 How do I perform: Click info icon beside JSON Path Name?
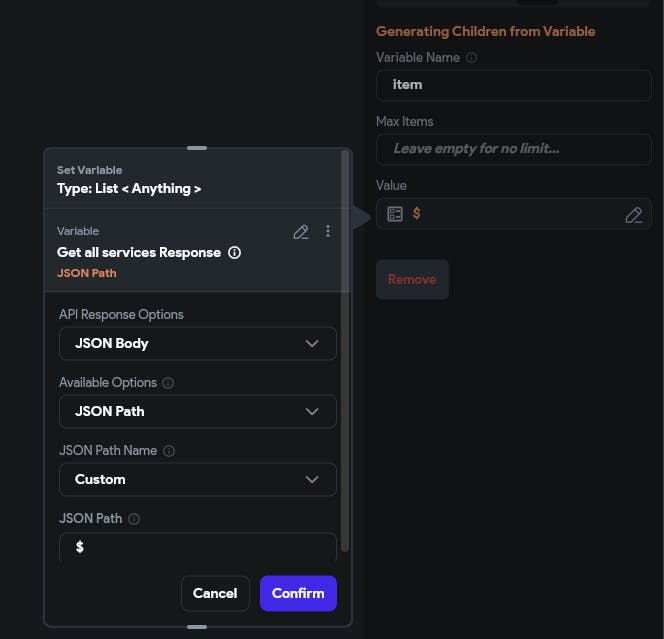(x=168, y=451)
